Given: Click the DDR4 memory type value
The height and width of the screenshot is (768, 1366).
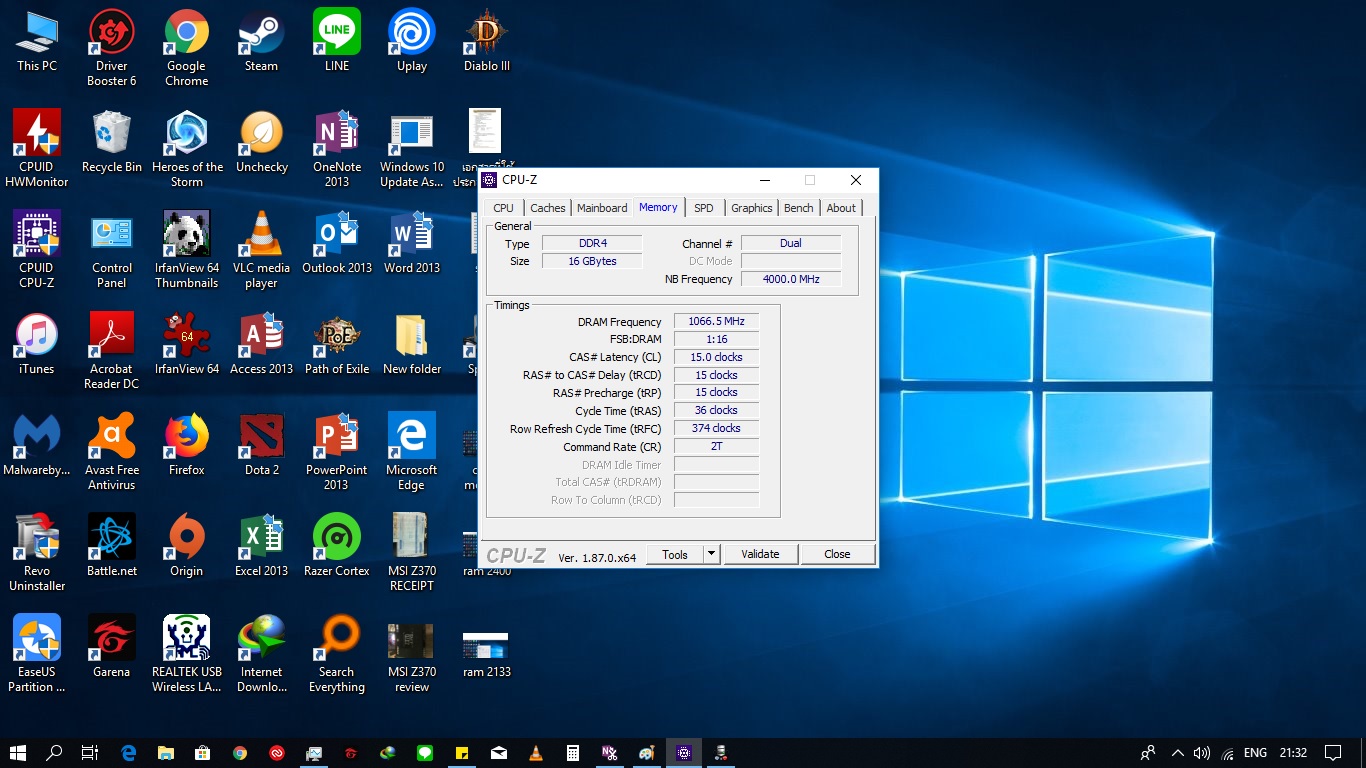Looking at the screenshot, I should point(592,243).
